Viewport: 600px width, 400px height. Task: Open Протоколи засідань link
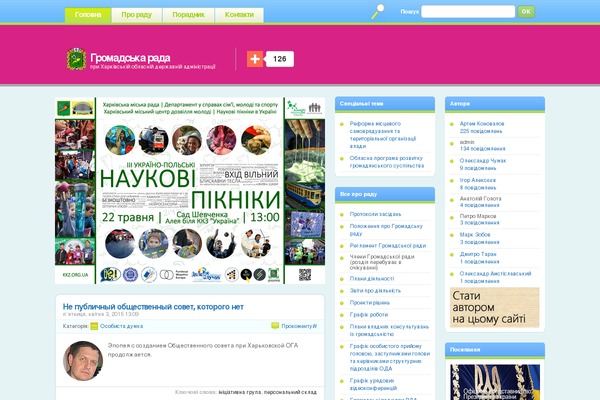point(375,214)
